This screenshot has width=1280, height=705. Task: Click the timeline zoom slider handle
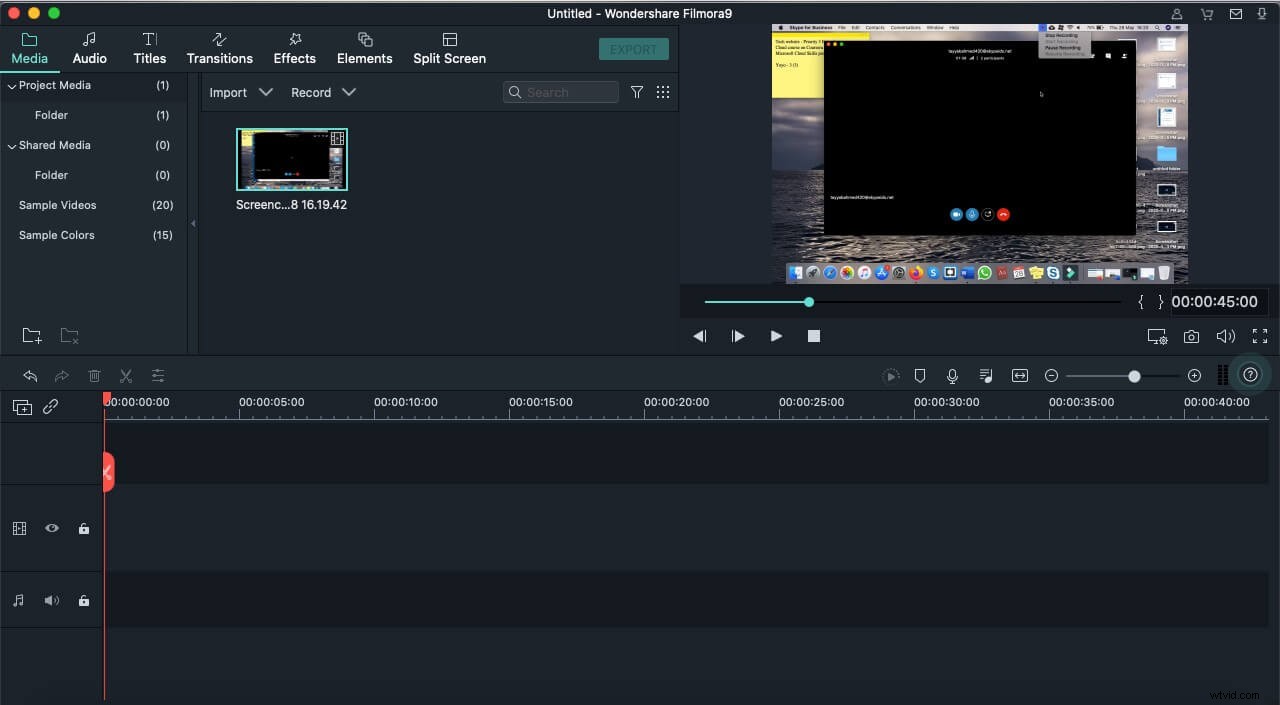[1134, 376]
